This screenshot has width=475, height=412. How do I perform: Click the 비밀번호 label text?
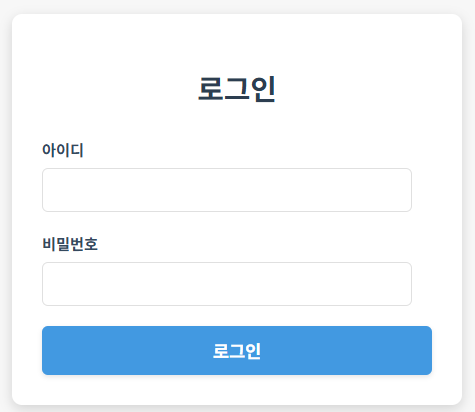point(70,244)
